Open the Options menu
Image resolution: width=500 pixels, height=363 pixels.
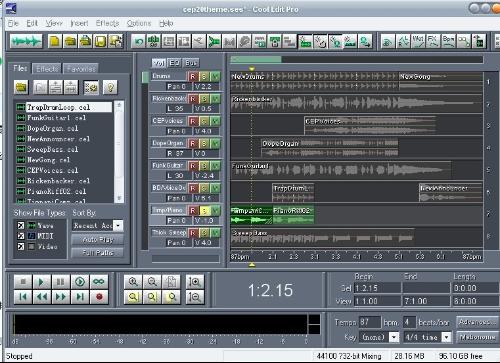[x=139, y=23]
